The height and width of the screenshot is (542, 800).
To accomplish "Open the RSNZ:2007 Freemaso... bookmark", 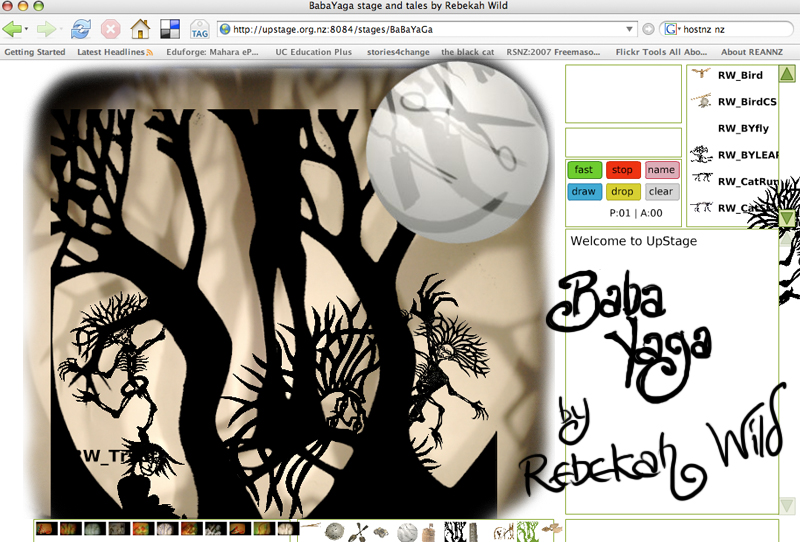I will point(553,52).
